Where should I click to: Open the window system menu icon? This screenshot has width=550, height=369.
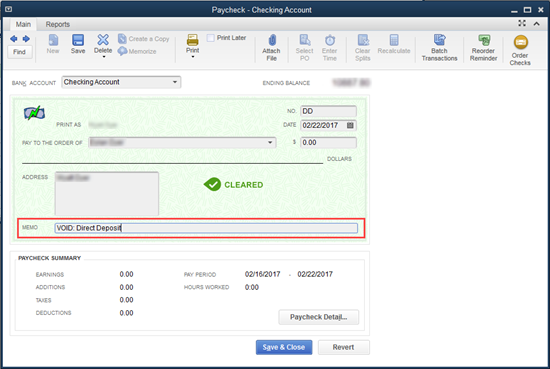tap(8, 9)
